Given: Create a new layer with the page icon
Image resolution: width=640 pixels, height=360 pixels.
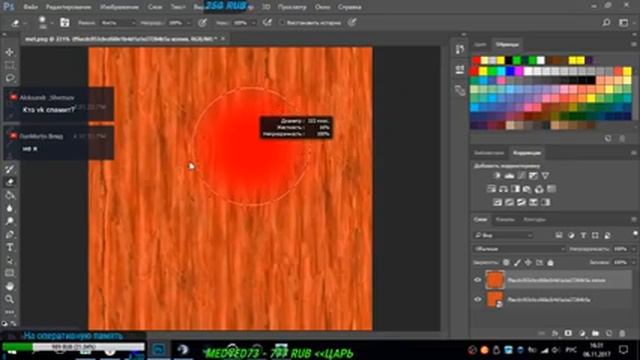Looking at the screenshot, I should tap(609, 333).
